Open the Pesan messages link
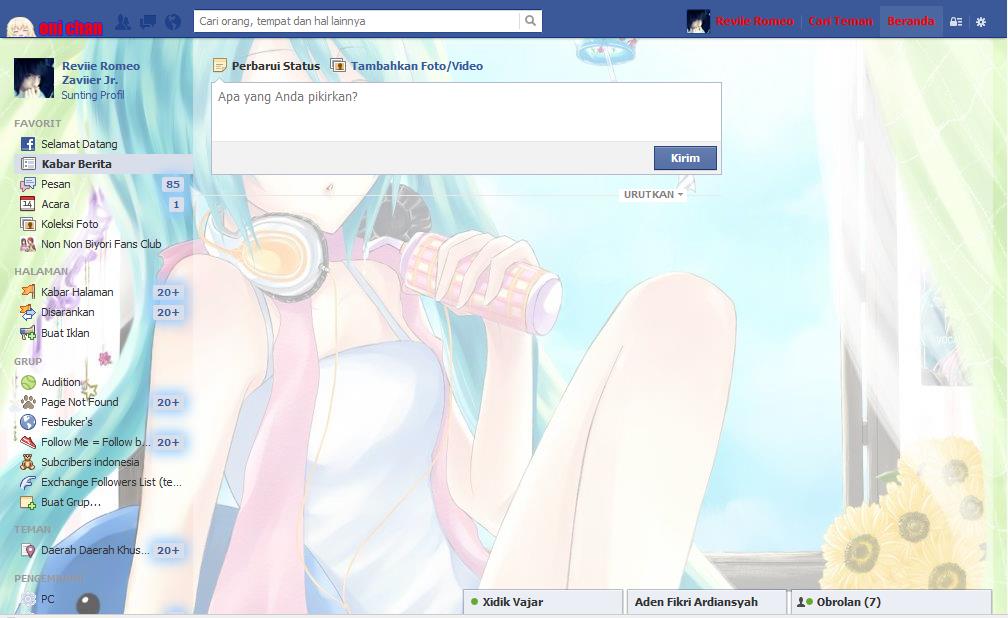This screenshot has width=1008, height=618. click(56, 185)
